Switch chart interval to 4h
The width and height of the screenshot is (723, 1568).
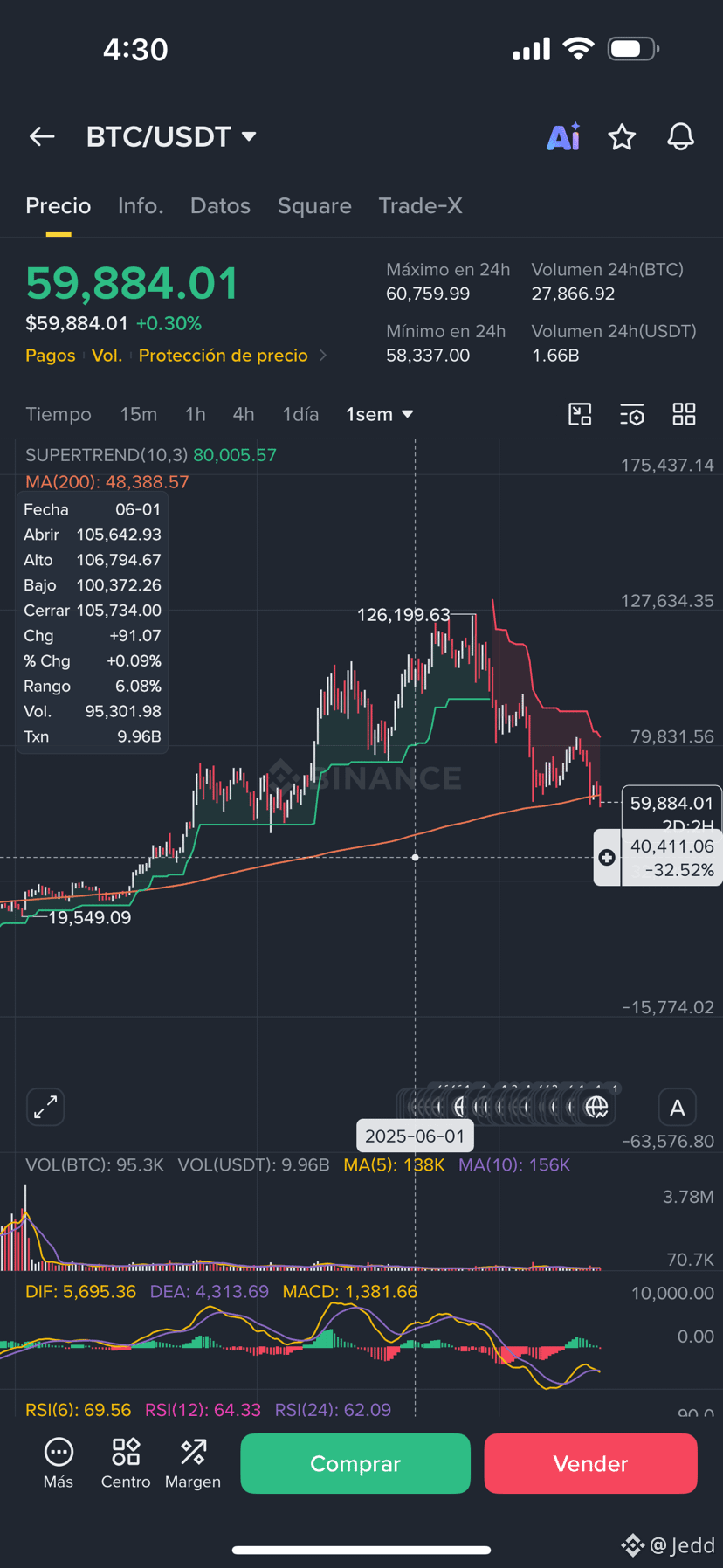pos(244,414)
